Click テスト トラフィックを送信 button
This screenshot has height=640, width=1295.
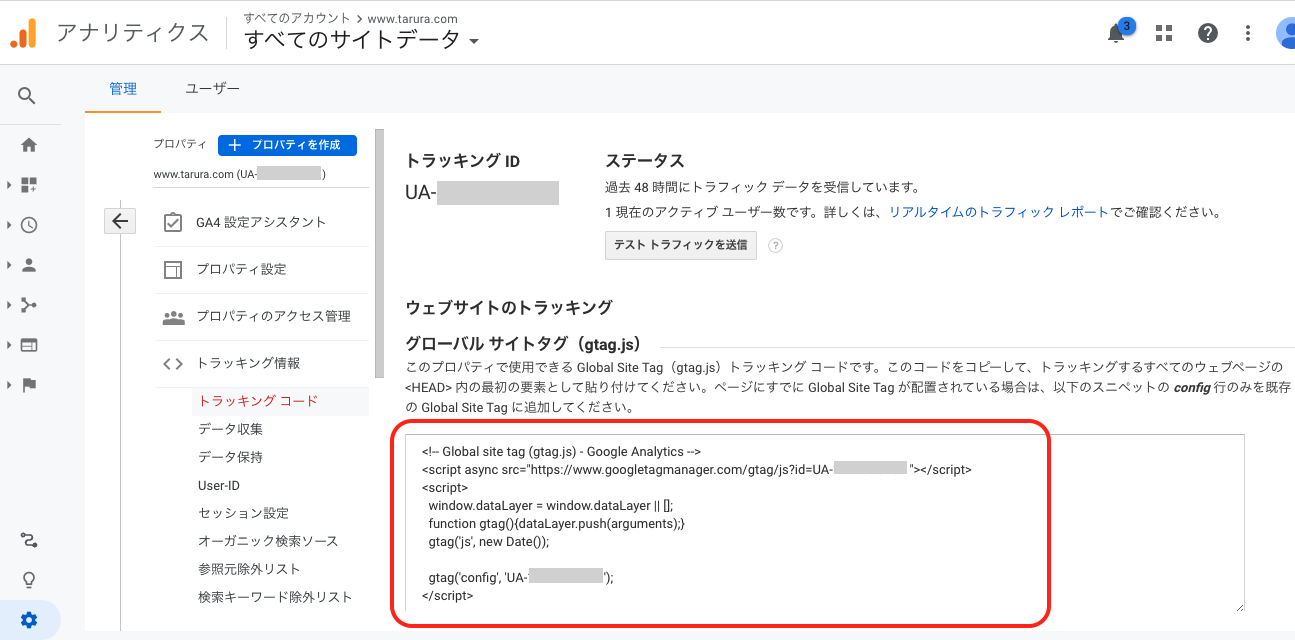click(681, 245)
